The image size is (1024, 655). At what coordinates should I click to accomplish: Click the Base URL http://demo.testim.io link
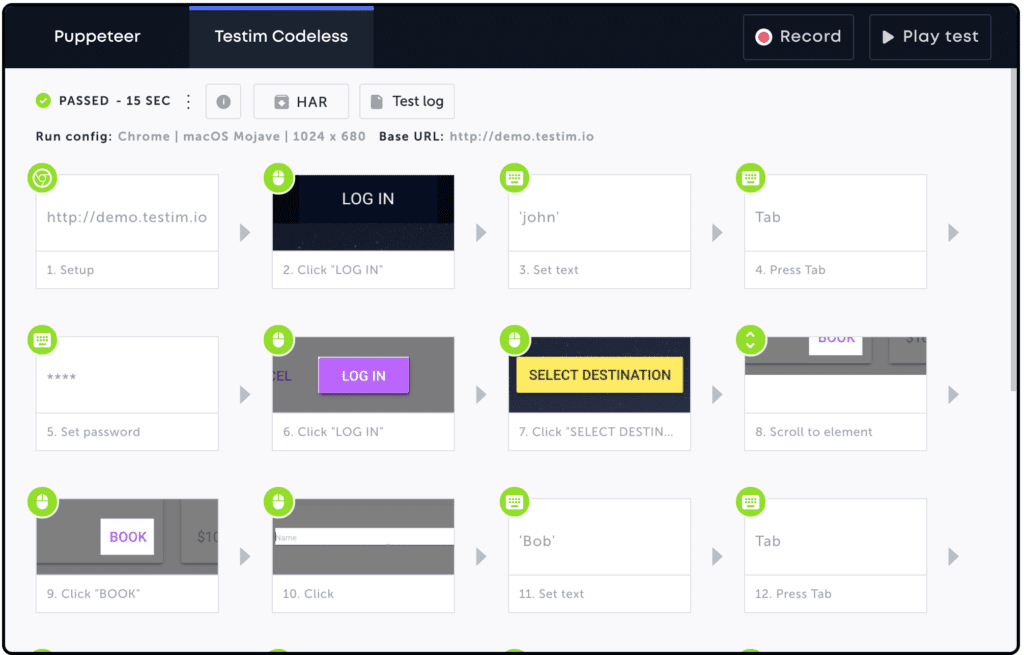(522, 136)
